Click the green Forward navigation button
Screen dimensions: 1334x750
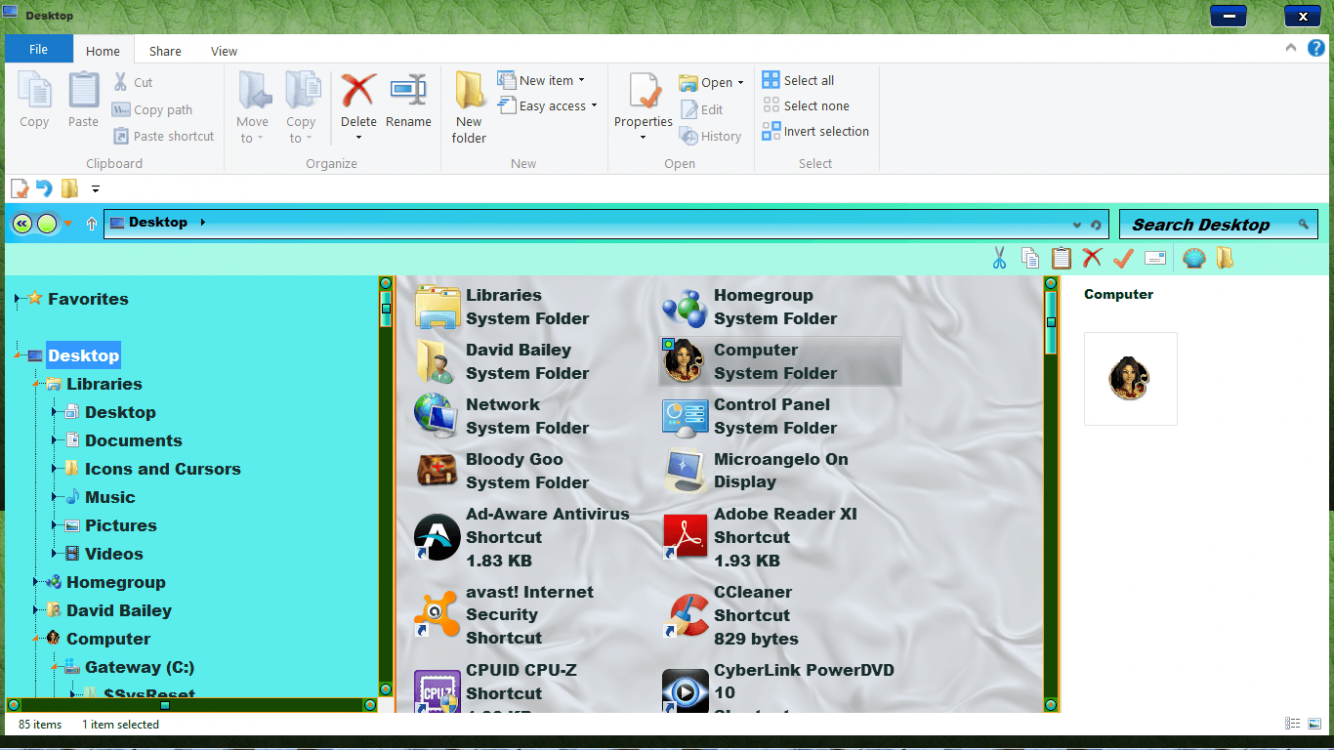click(47, 224)
